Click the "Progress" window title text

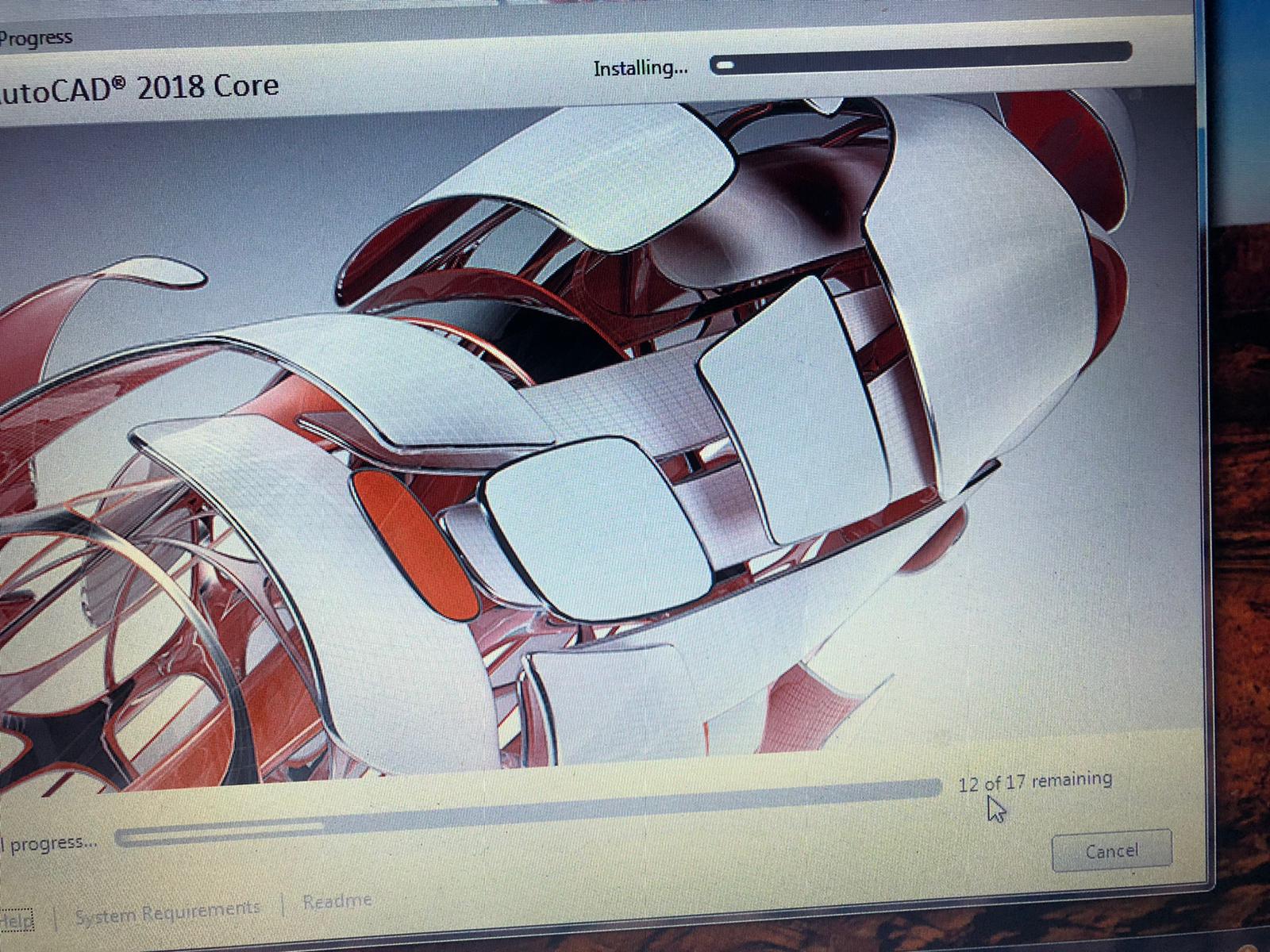(36, 38)
